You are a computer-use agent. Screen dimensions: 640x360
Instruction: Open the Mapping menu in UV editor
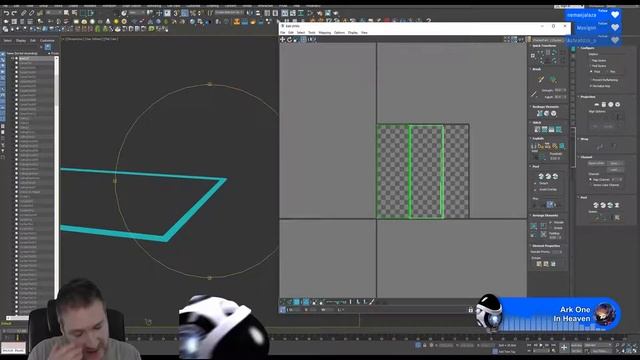[325, 33]
